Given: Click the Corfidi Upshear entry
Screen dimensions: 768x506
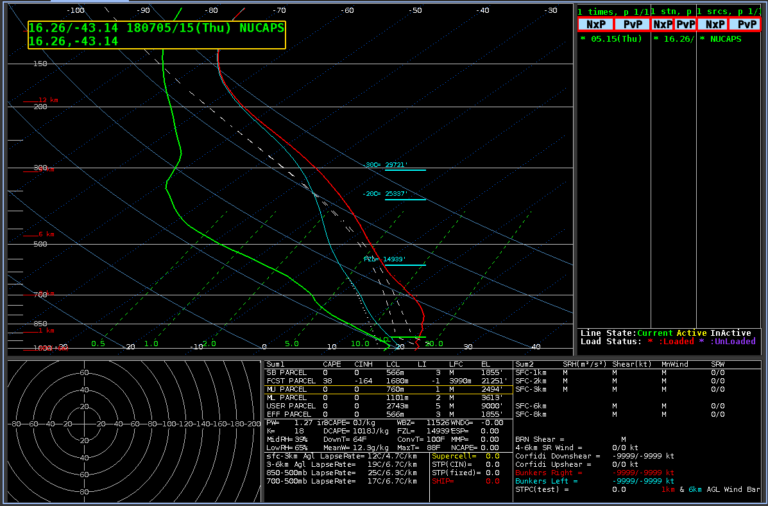Looking at the screenshot, I should coord(577,464).
